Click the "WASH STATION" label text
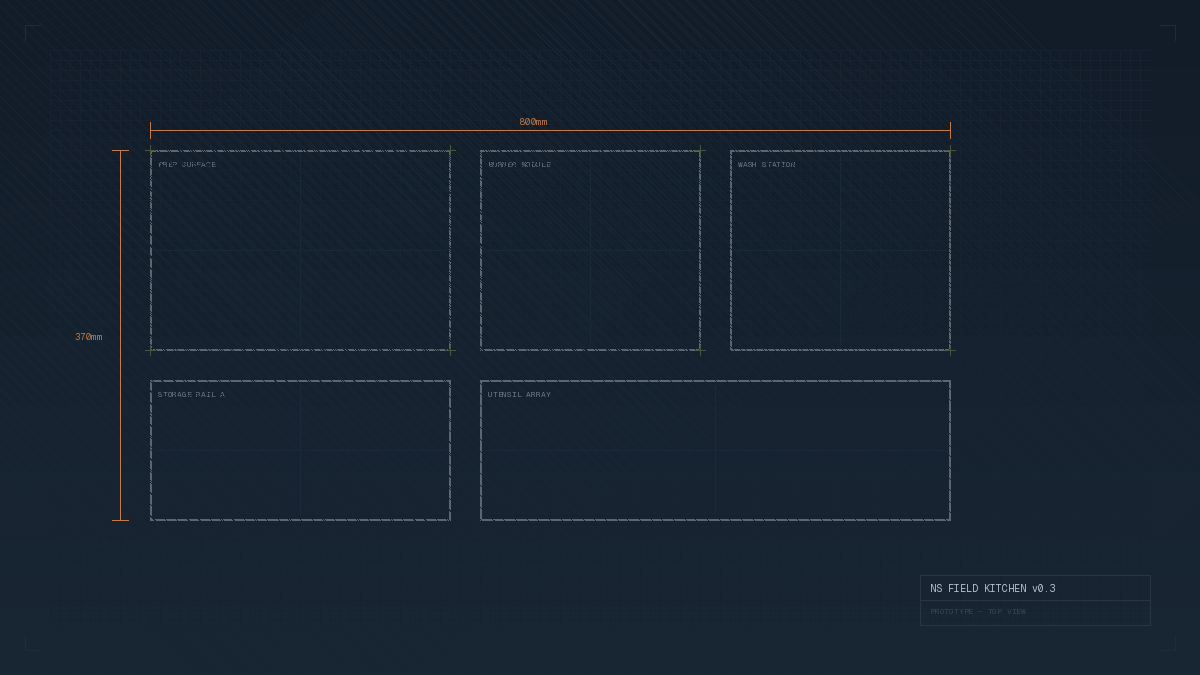The height and width of the screenshot is (675, 1200). click(766, 164)
